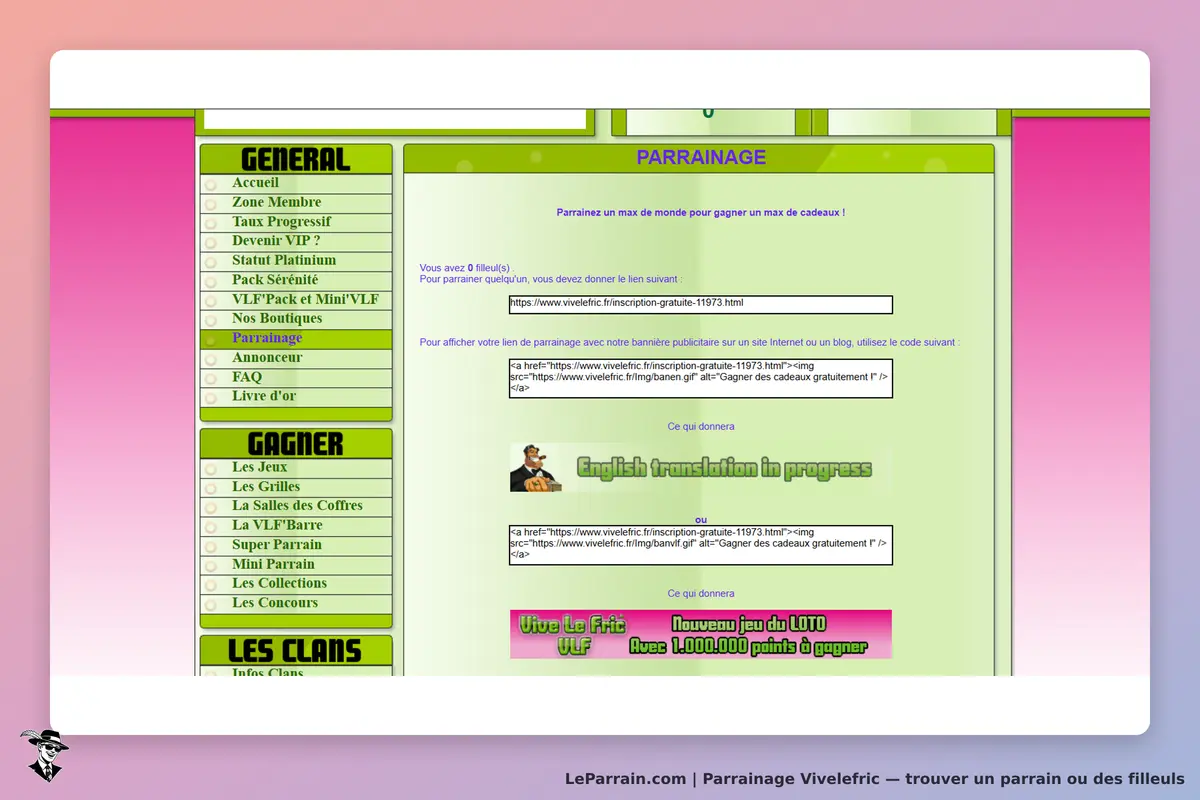
Task: Open Pack Sérénité menu item
Action: pos(275,280)
